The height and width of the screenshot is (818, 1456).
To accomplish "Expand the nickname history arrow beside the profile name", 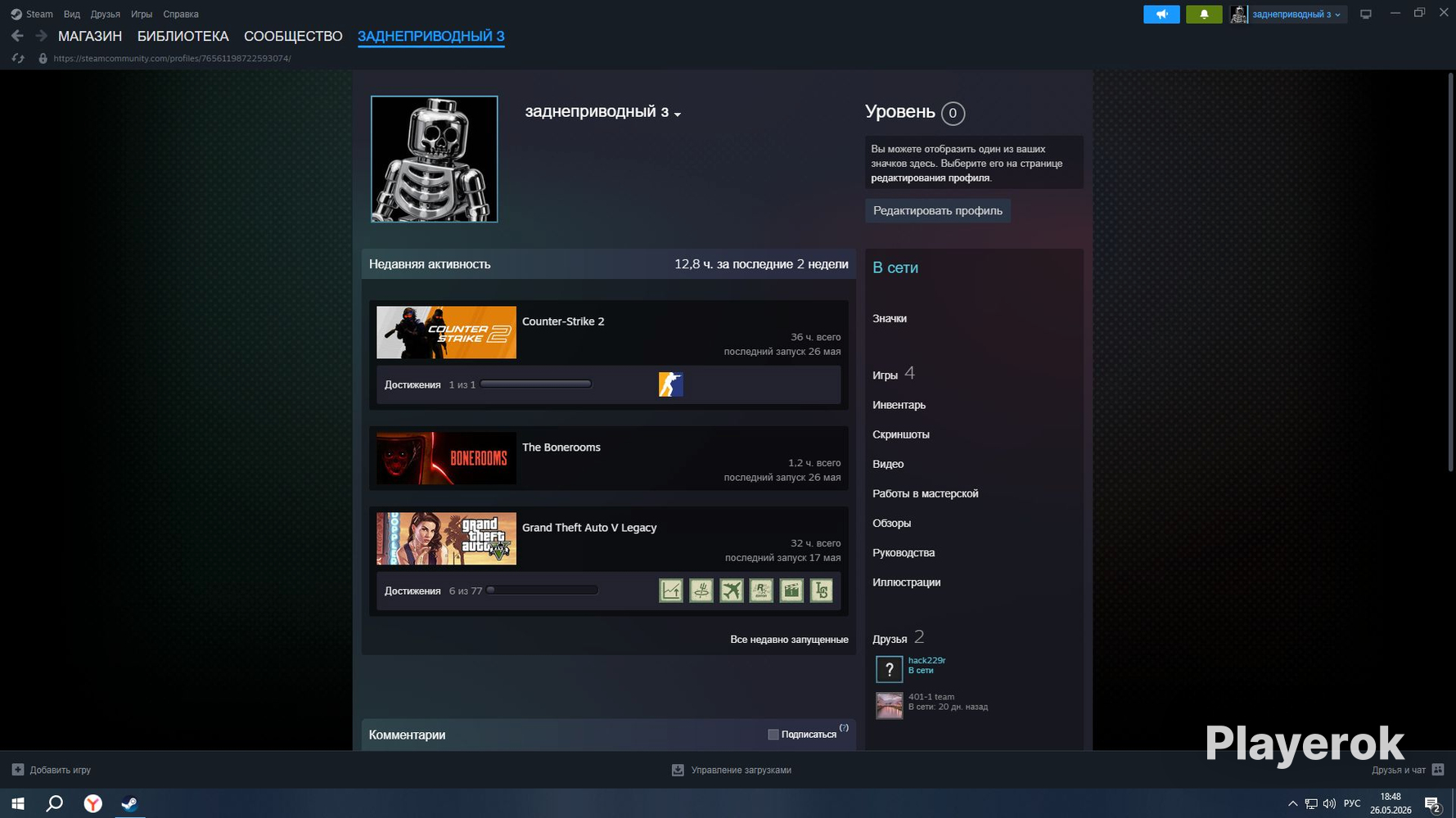I will (678, 115).
